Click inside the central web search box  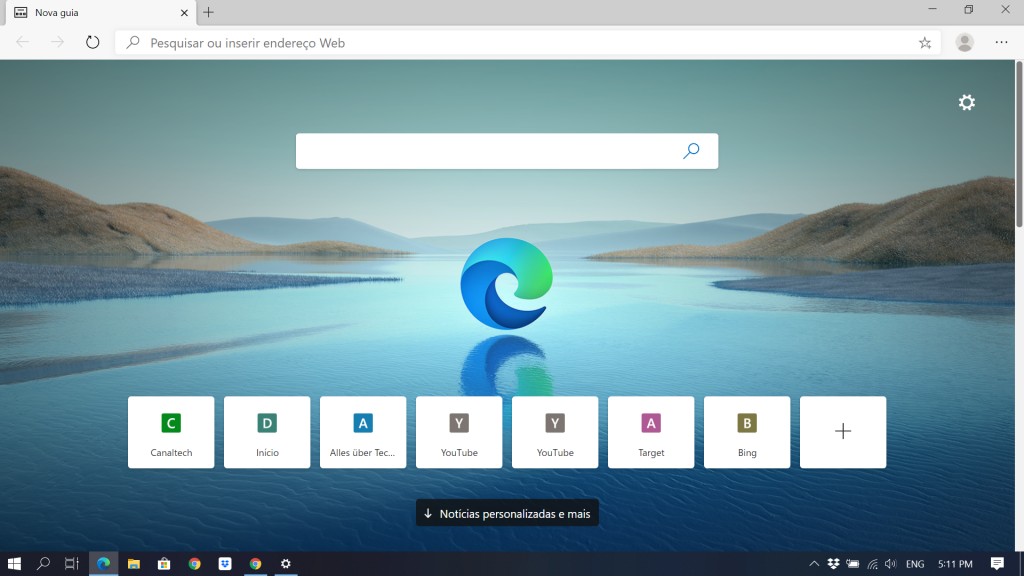pyautogui.click(x=507, y=151)
